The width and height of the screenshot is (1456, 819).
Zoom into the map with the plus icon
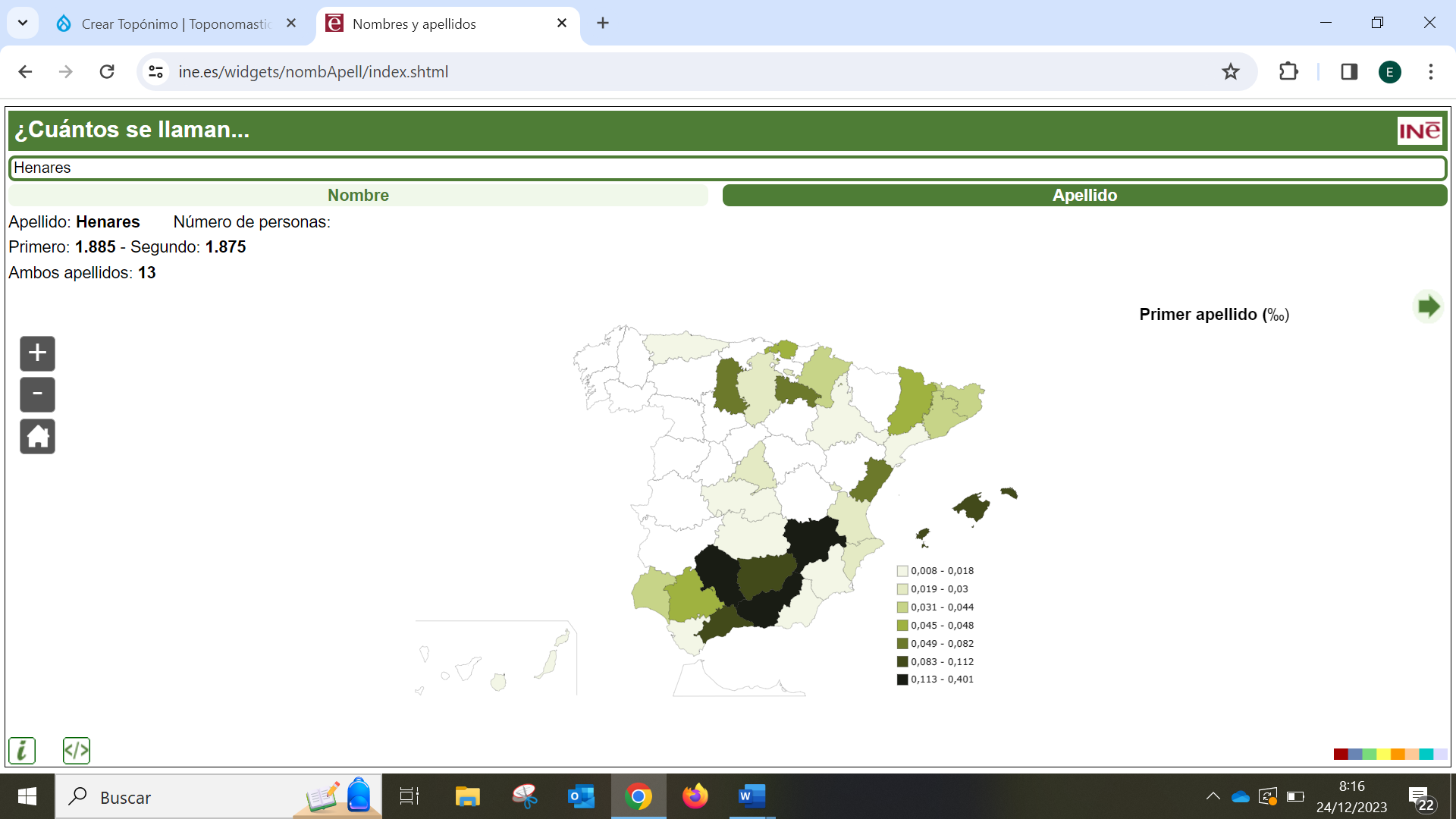click(x=36, y=353)
